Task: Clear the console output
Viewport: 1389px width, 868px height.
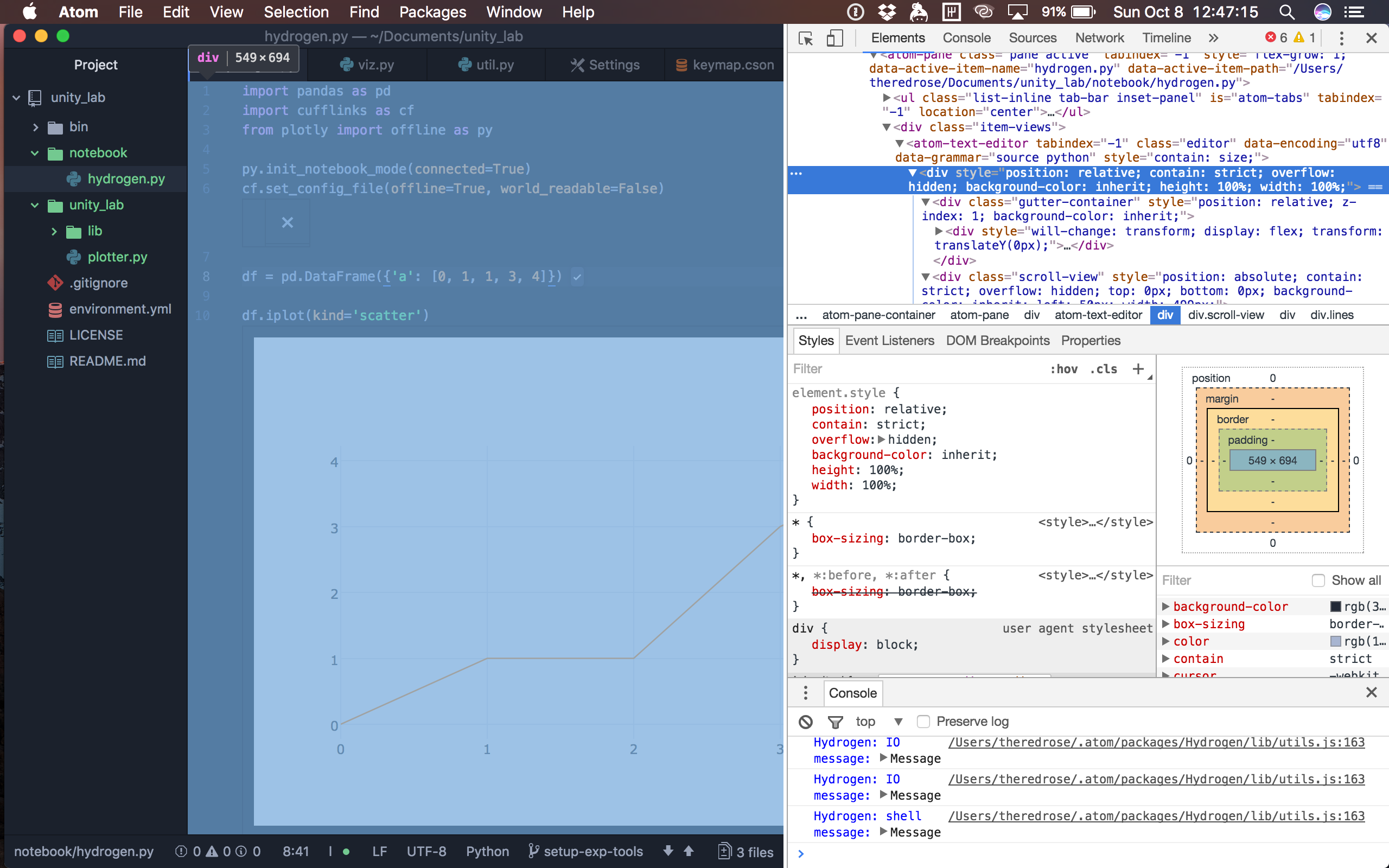Action: [805, 722]
